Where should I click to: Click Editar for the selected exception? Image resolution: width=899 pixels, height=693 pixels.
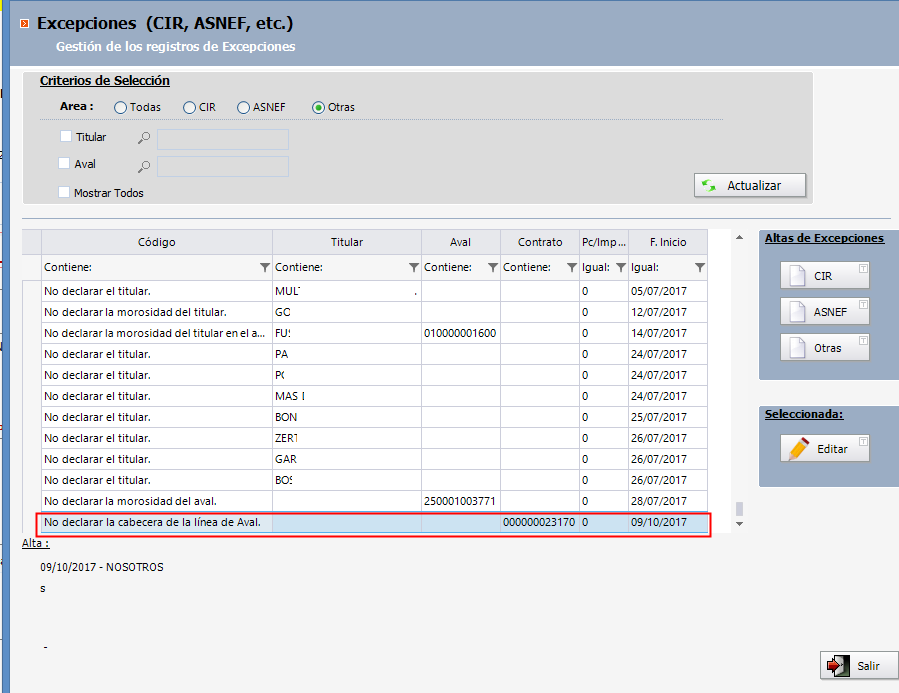[824, 448]
